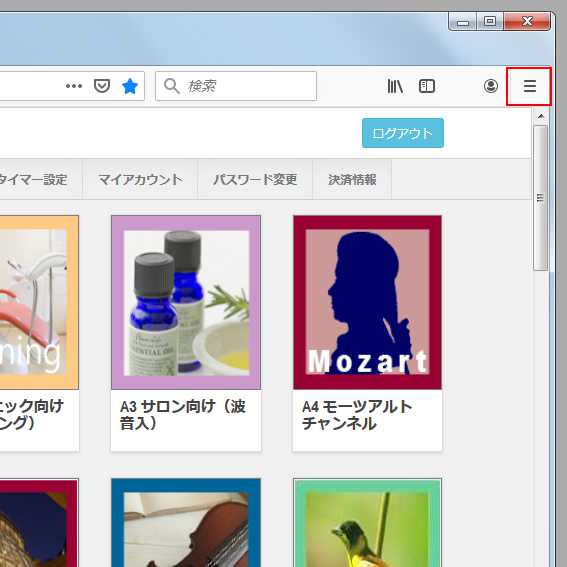Viewport: 567px width, 567px height.
Task: Open the Firefox hamburger menu
Action: point(529,86)
